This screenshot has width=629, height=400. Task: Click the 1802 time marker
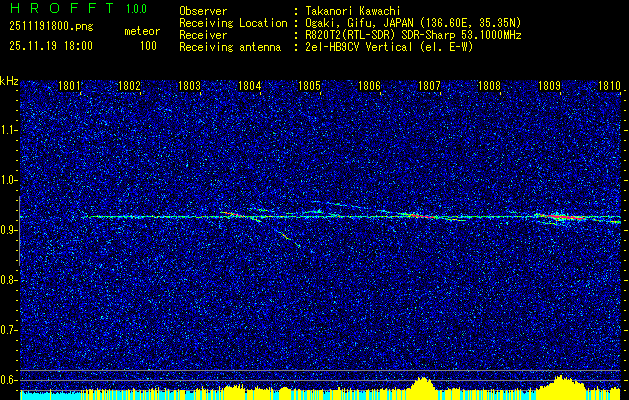click(x=130, y=86)
